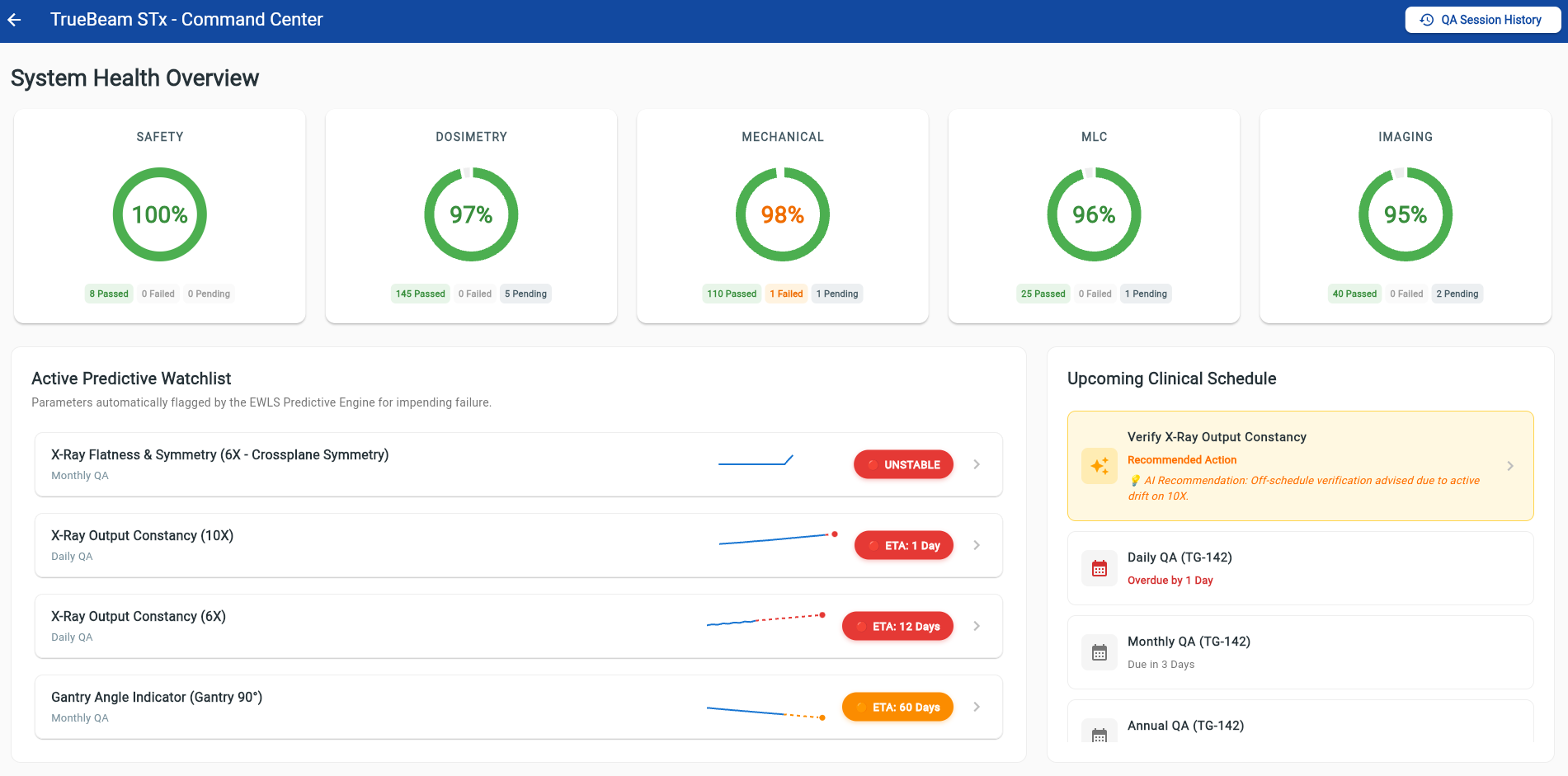The width and height of the screenshot is (1568, 776).
Task: Click 'Recommended Action' label
Action: (x=1182, y=460)
